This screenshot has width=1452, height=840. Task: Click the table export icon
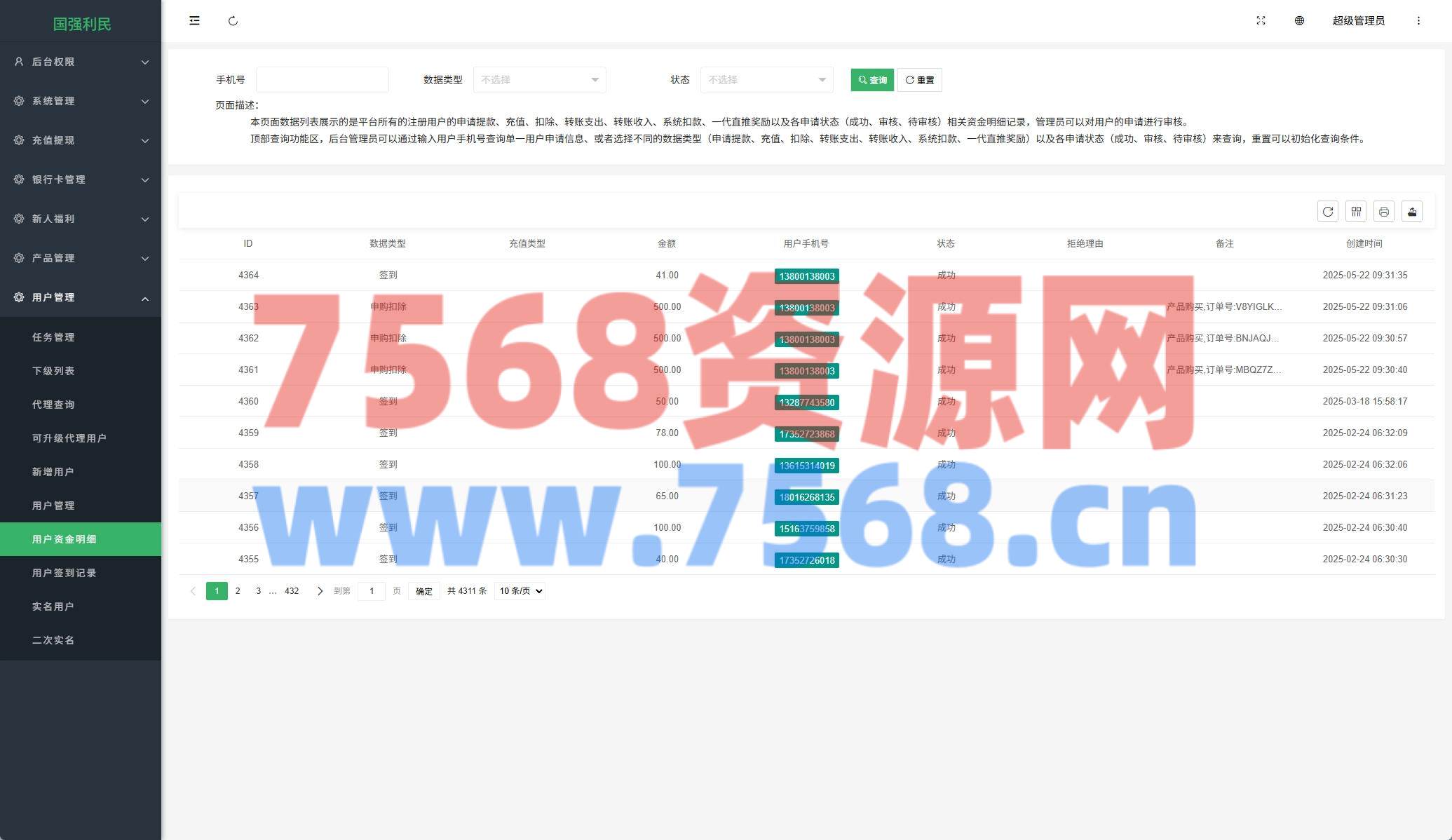(1411, 212)
